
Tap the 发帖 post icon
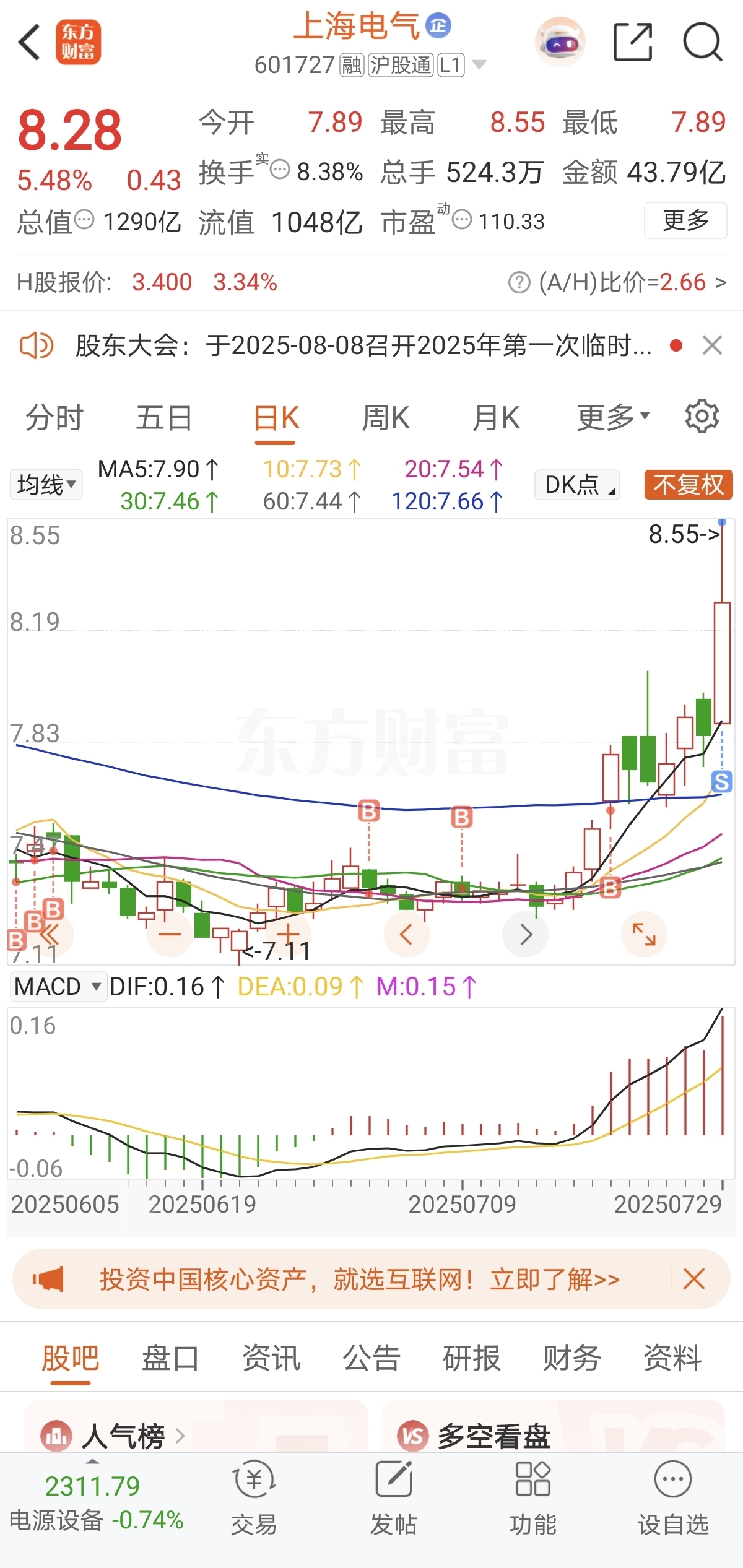coord(394,1498)
